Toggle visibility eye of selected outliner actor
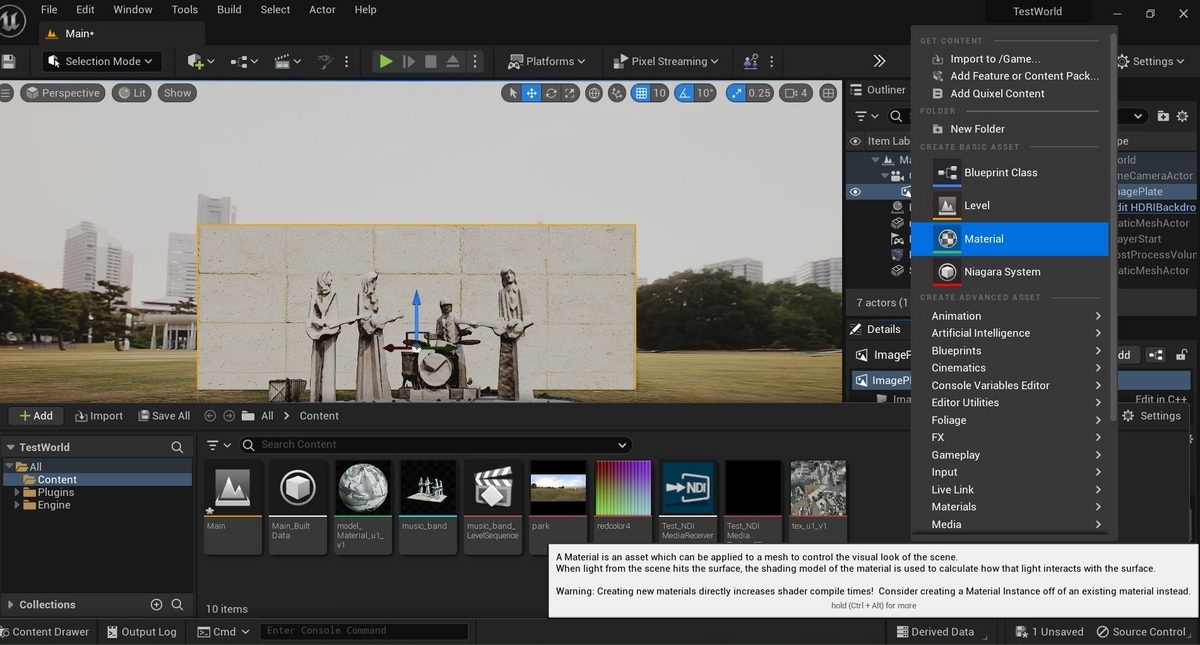Screen dimensions: 1200x645 [855, 192]
